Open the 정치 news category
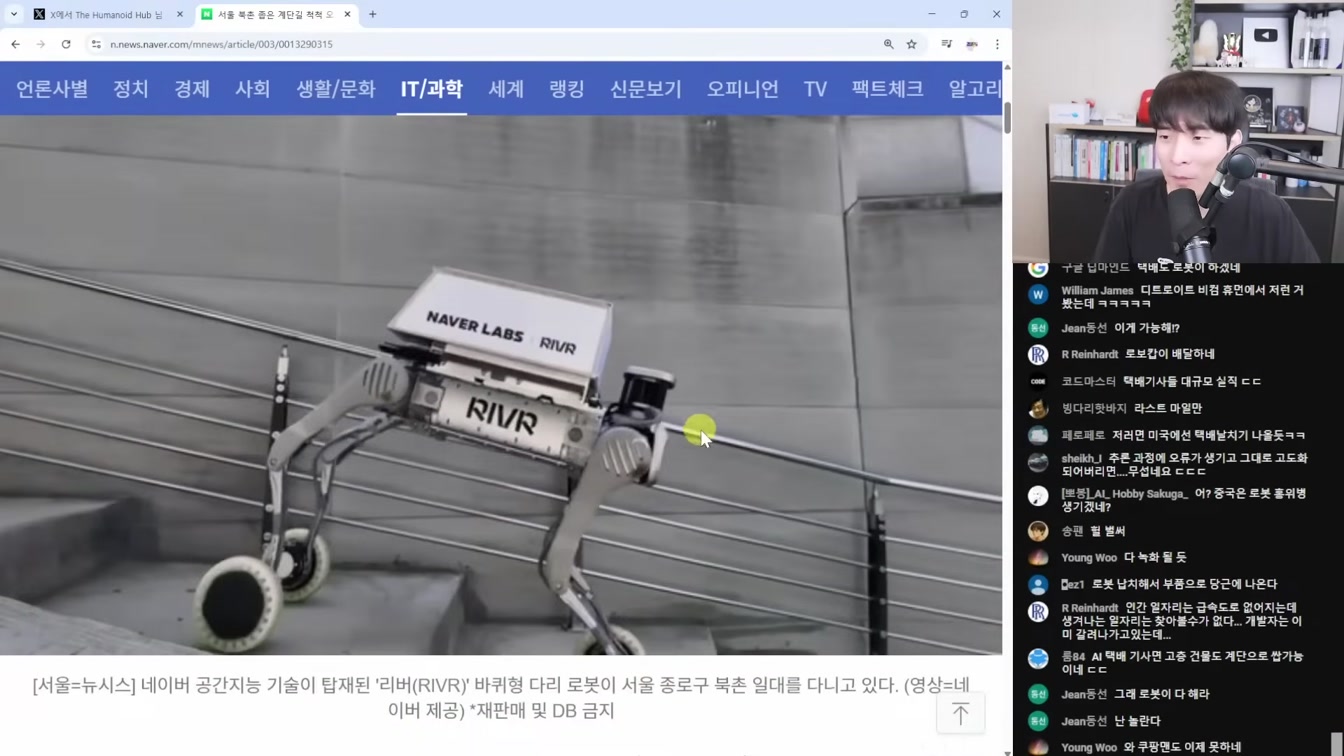1344x756 pixels. coord(131,89)
